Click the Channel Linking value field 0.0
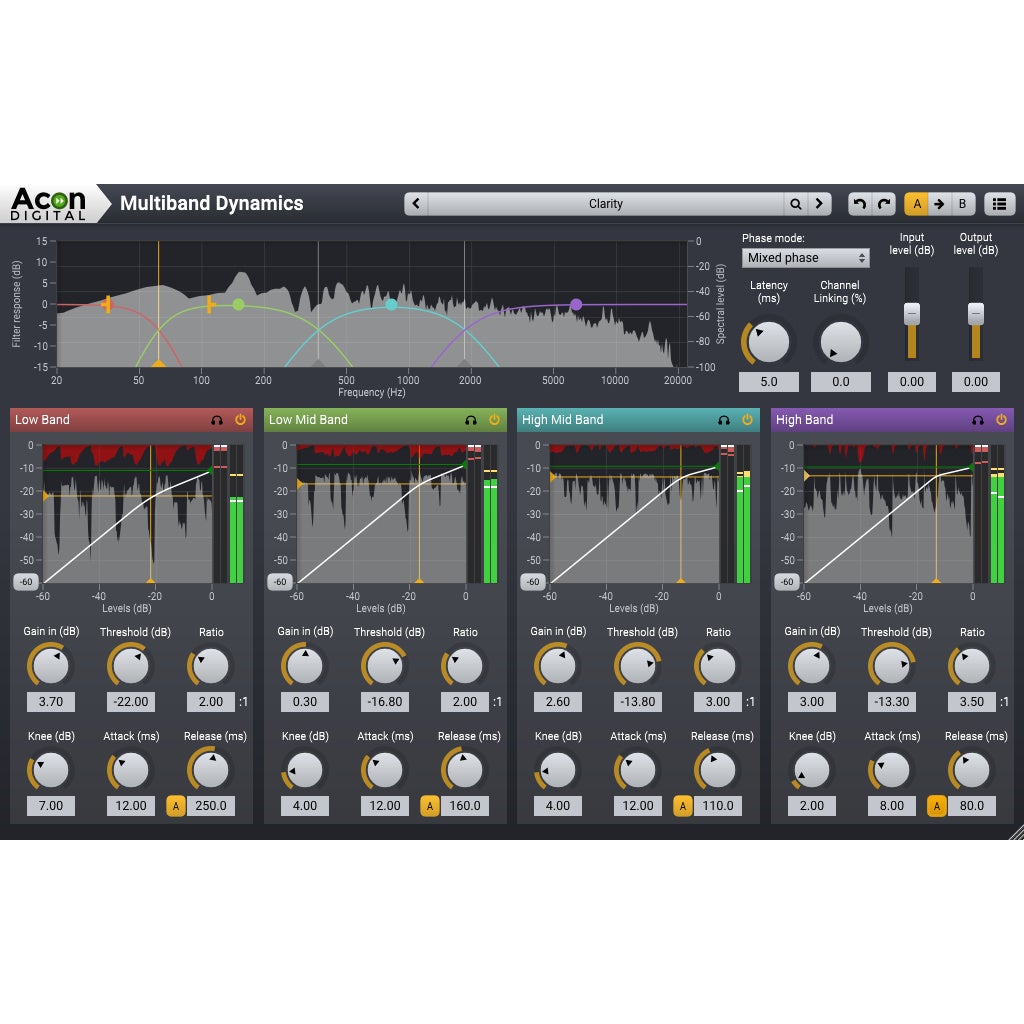 click(x=840, y=382)
